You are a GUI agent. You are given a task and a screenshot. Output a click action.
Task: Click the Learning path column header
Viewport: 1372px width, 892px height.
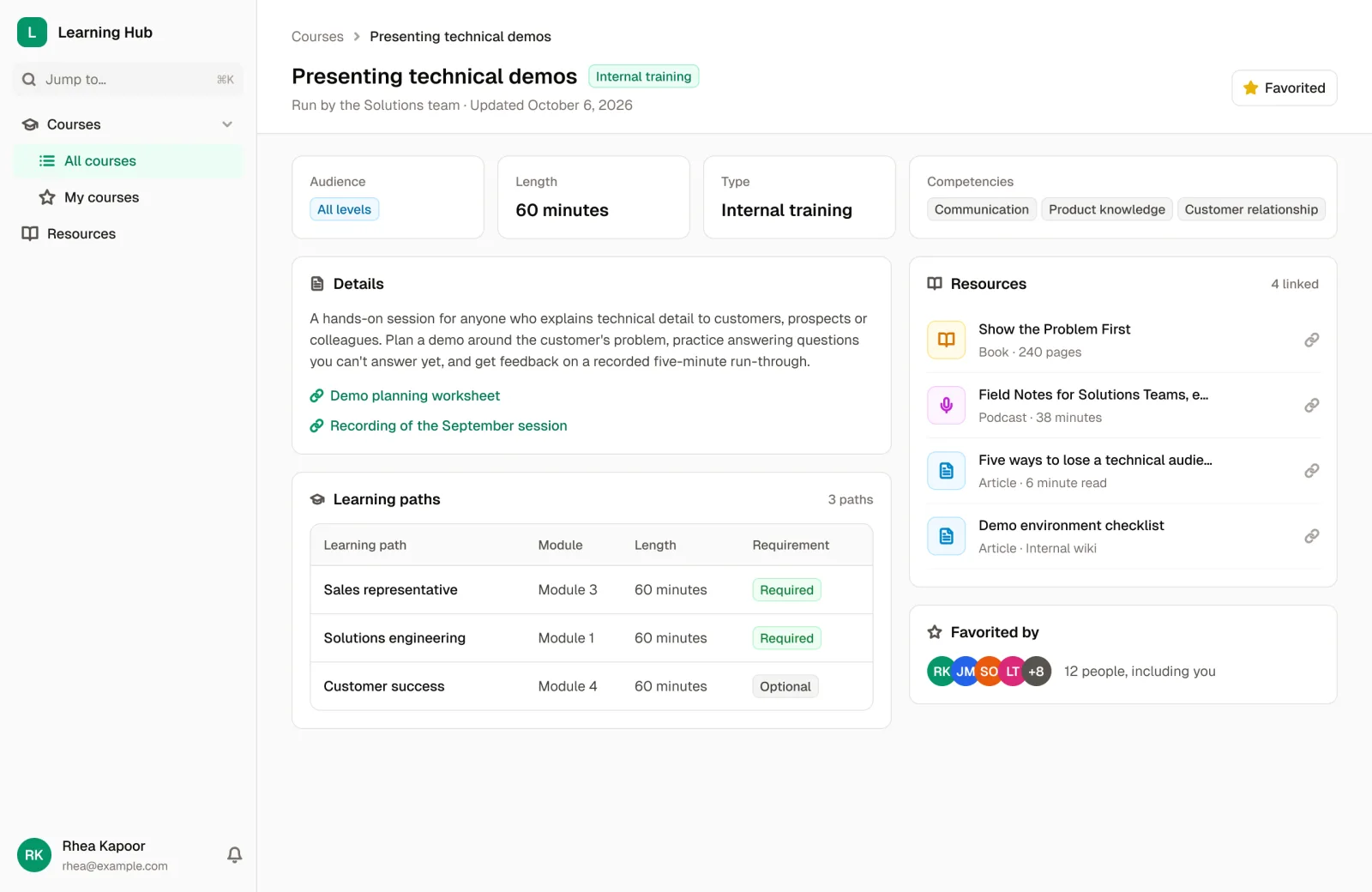pyautogui.click(x=365, y=545)
